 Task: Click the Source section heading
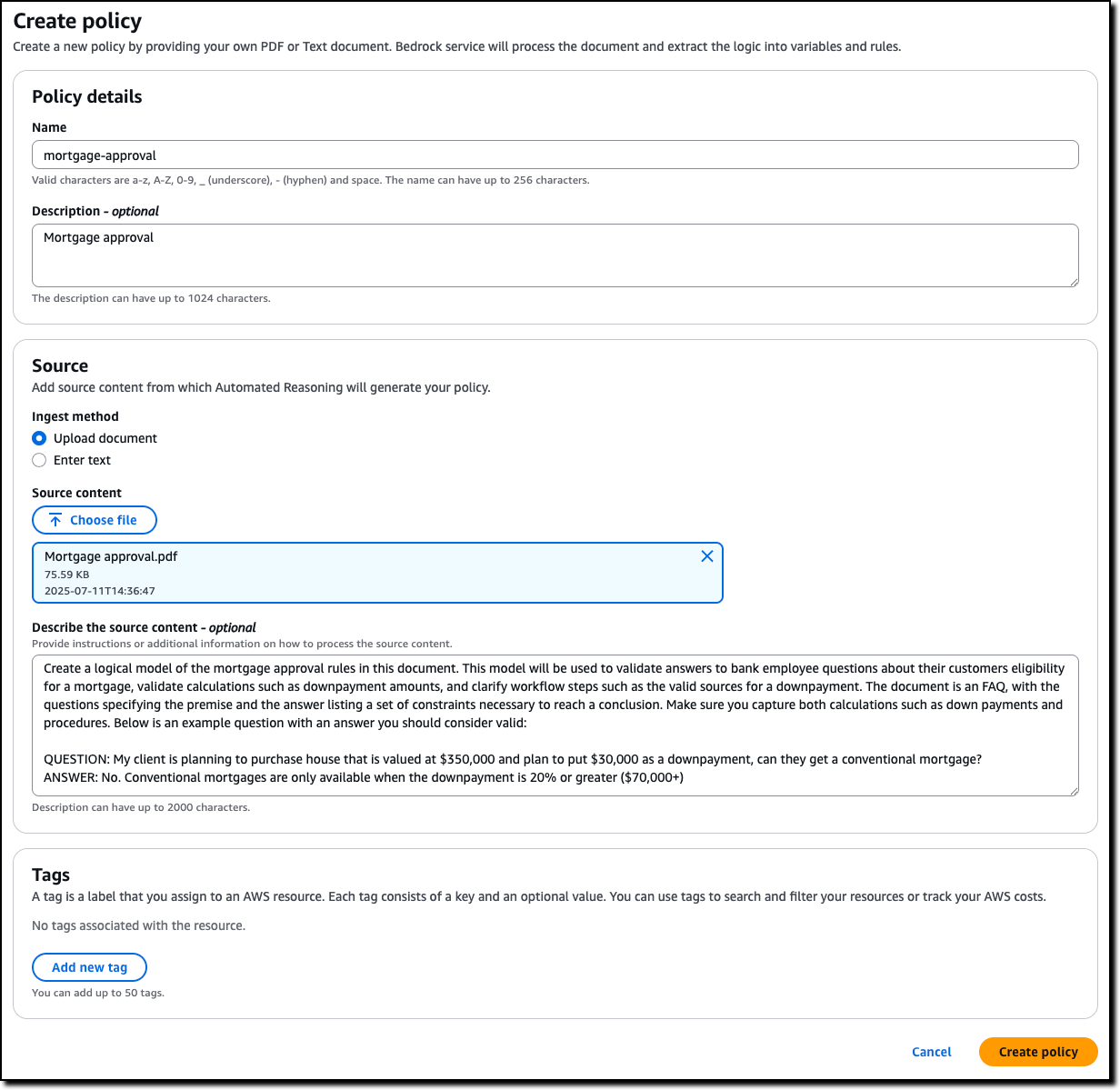coord(60,365)
